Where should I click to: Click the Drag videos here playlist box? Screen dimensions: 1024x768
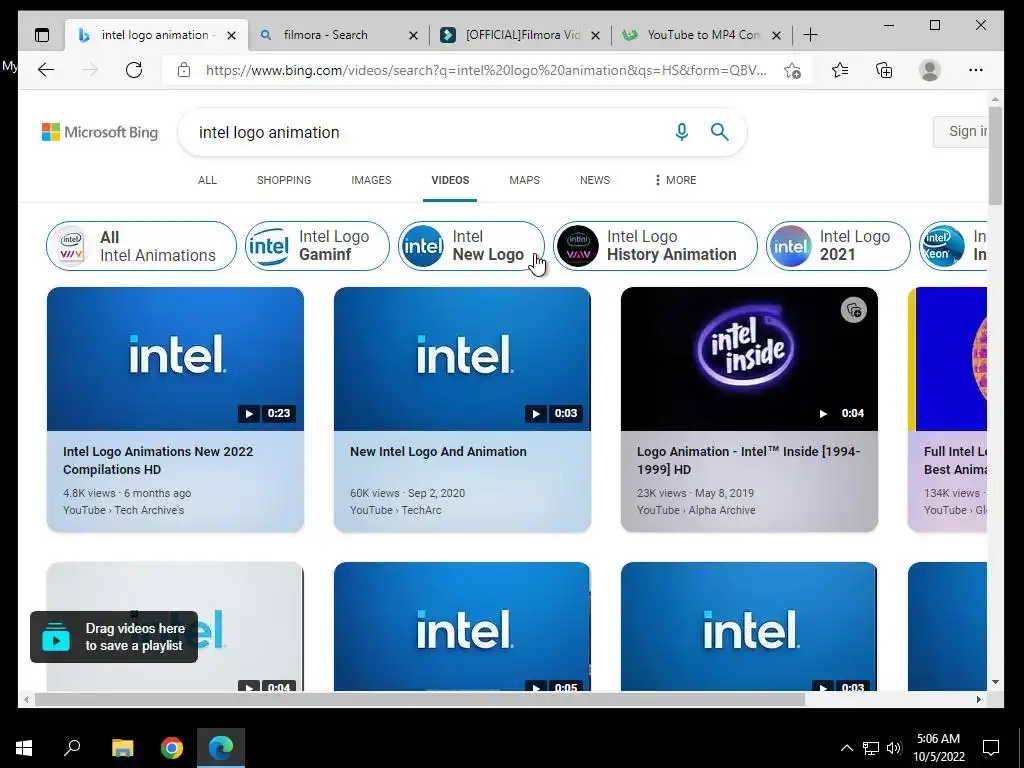point(114,637)
